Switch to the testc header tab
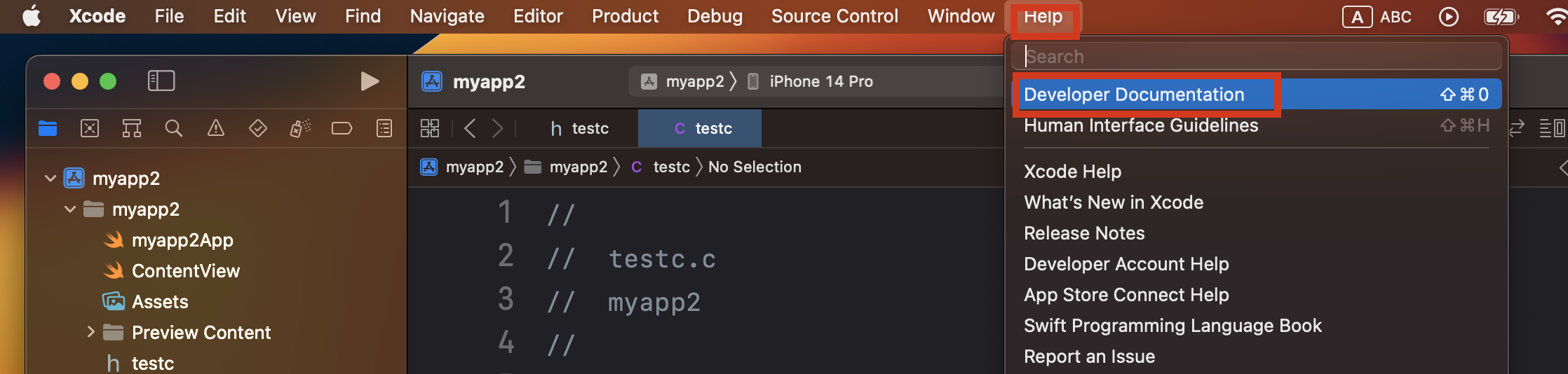The image size is (1568, 374). [x=579, y=128]
